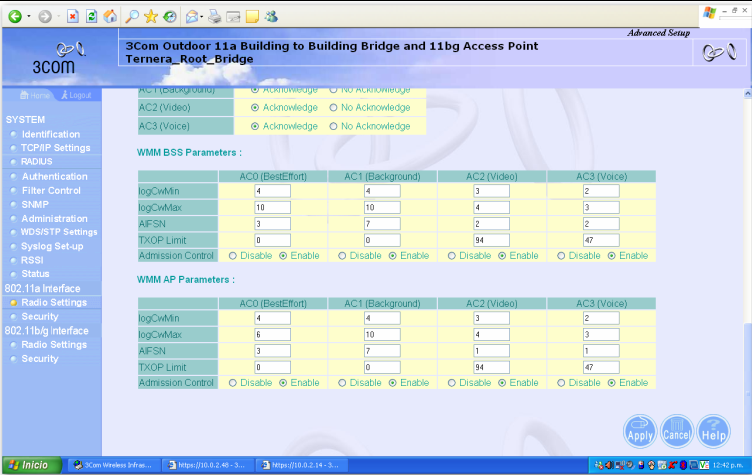This screenshot has height=475, width=752.
Task: Go to the Syslog Set-up page
Action: tap(52, 246)
